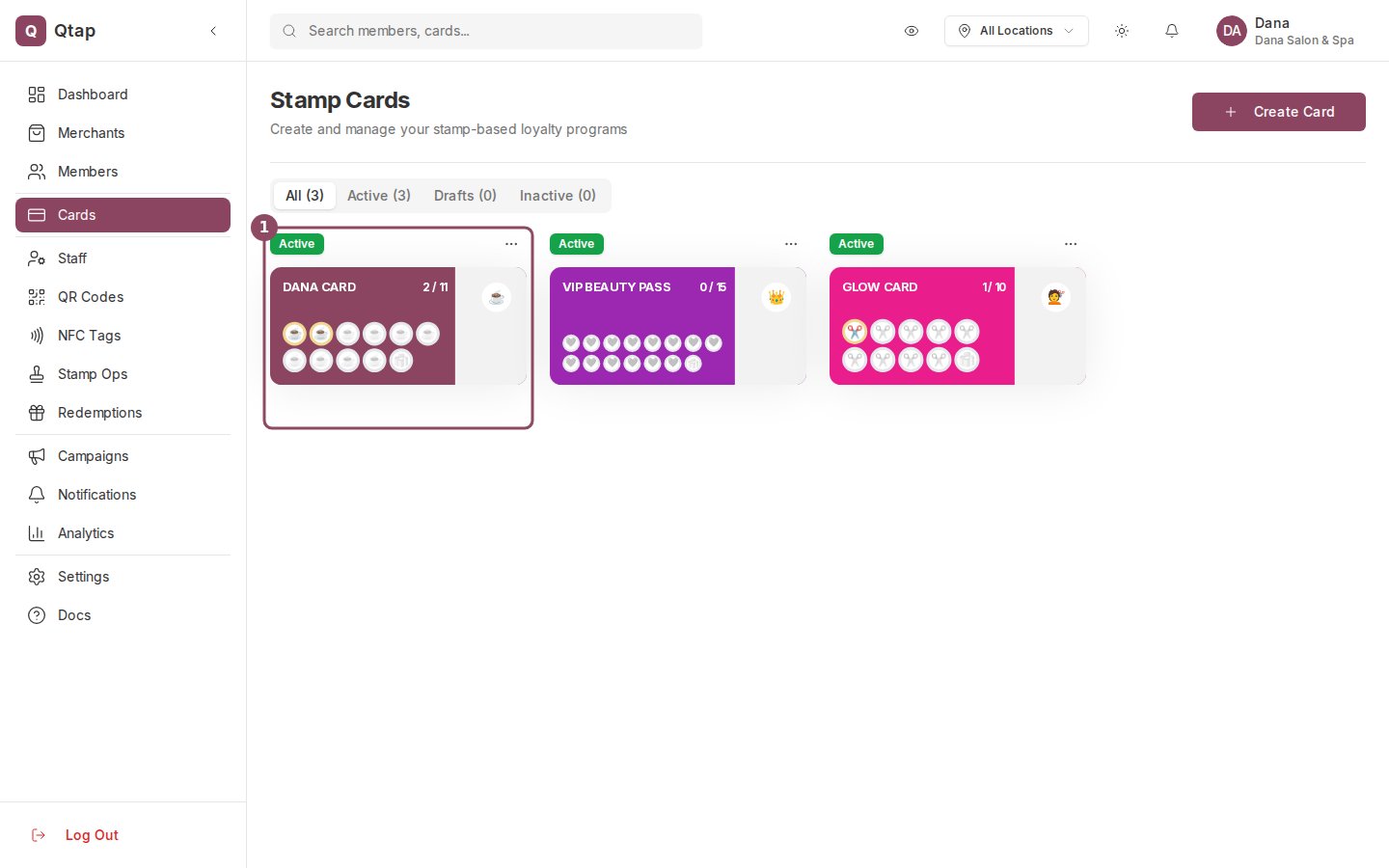
Task: Open header notification bell
Action: click(1172, 31)
